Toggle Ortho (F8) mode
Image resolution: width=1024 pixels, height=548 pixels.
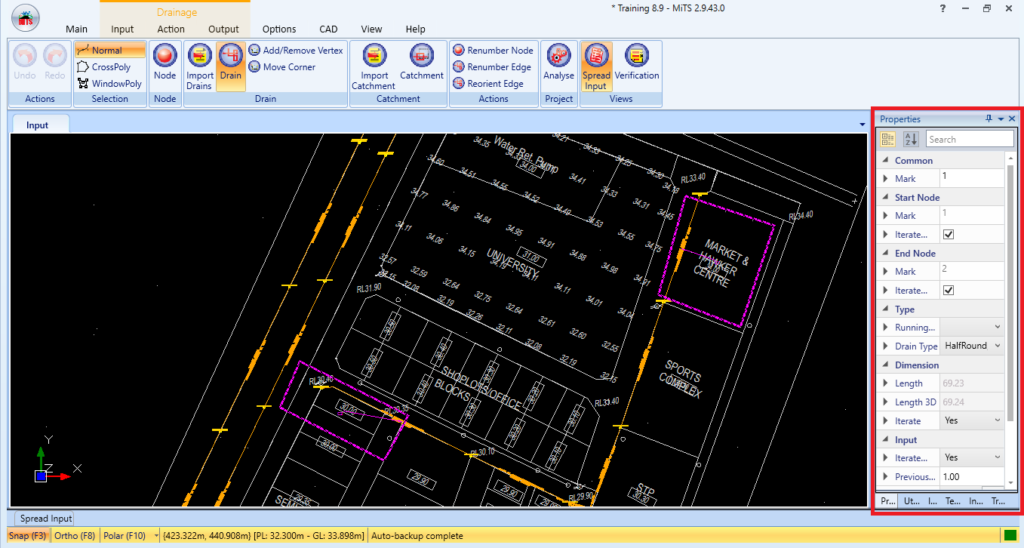(x=75, y=536)
